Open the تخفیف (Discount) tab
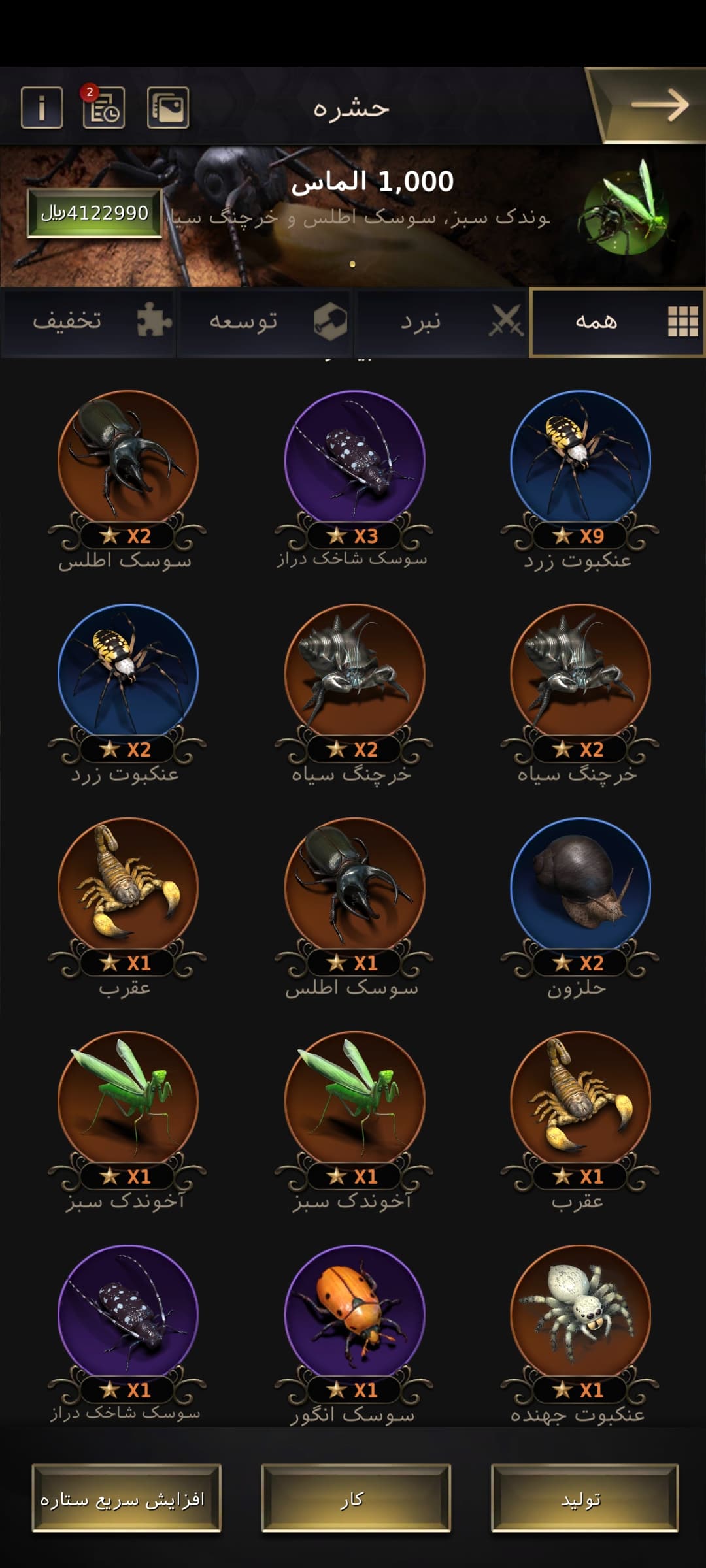 click(89, 322)
